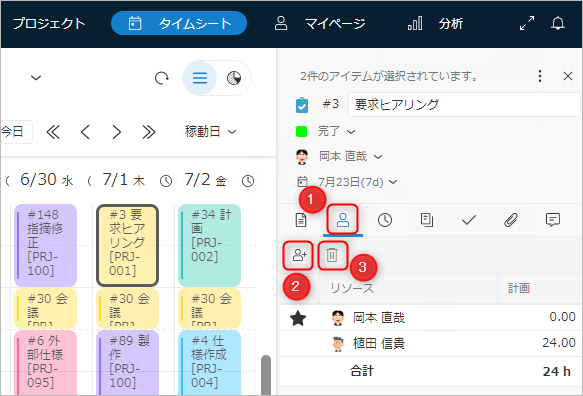583x396 pixels.
Task: Open the three-dot more options menu
Action: point(540,76)
